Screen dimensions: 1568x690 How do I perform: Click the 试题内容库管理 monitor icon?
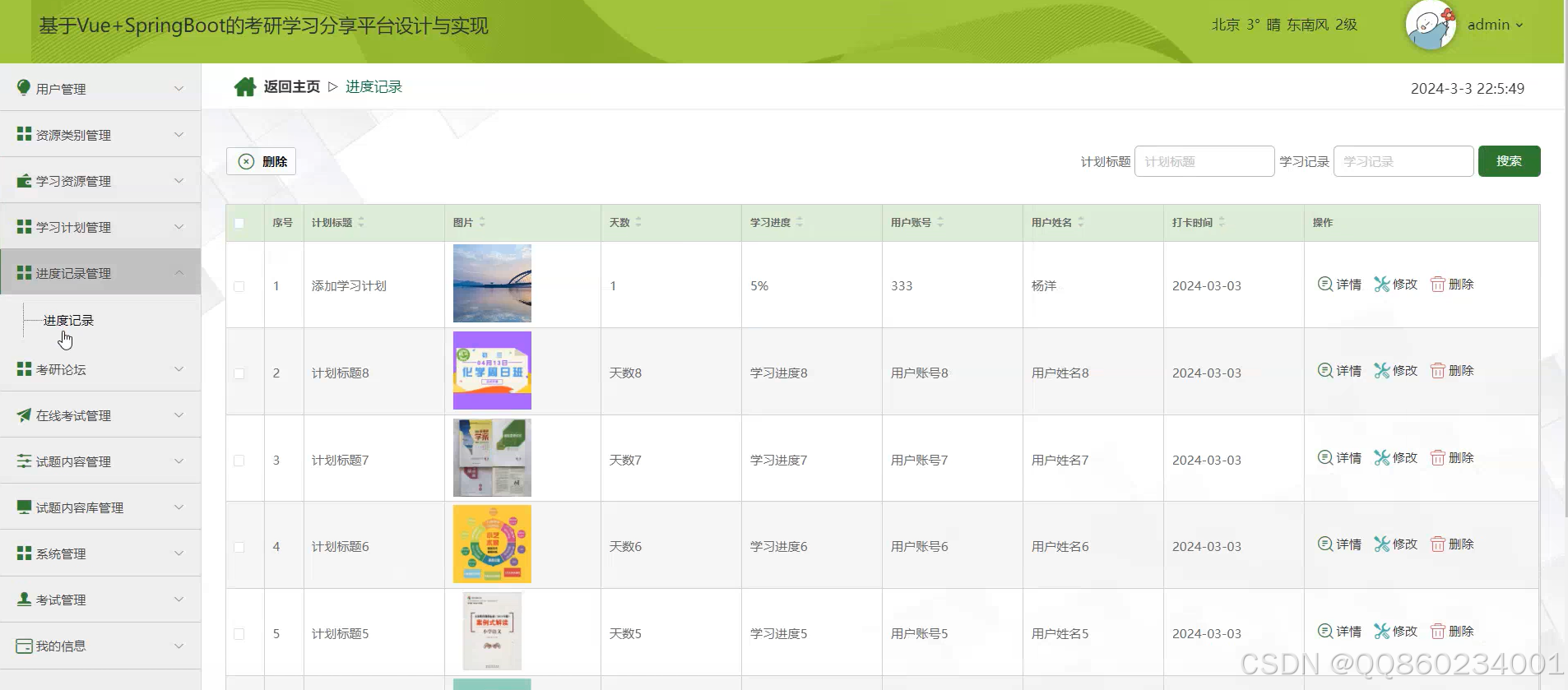(x=24, y=507)
